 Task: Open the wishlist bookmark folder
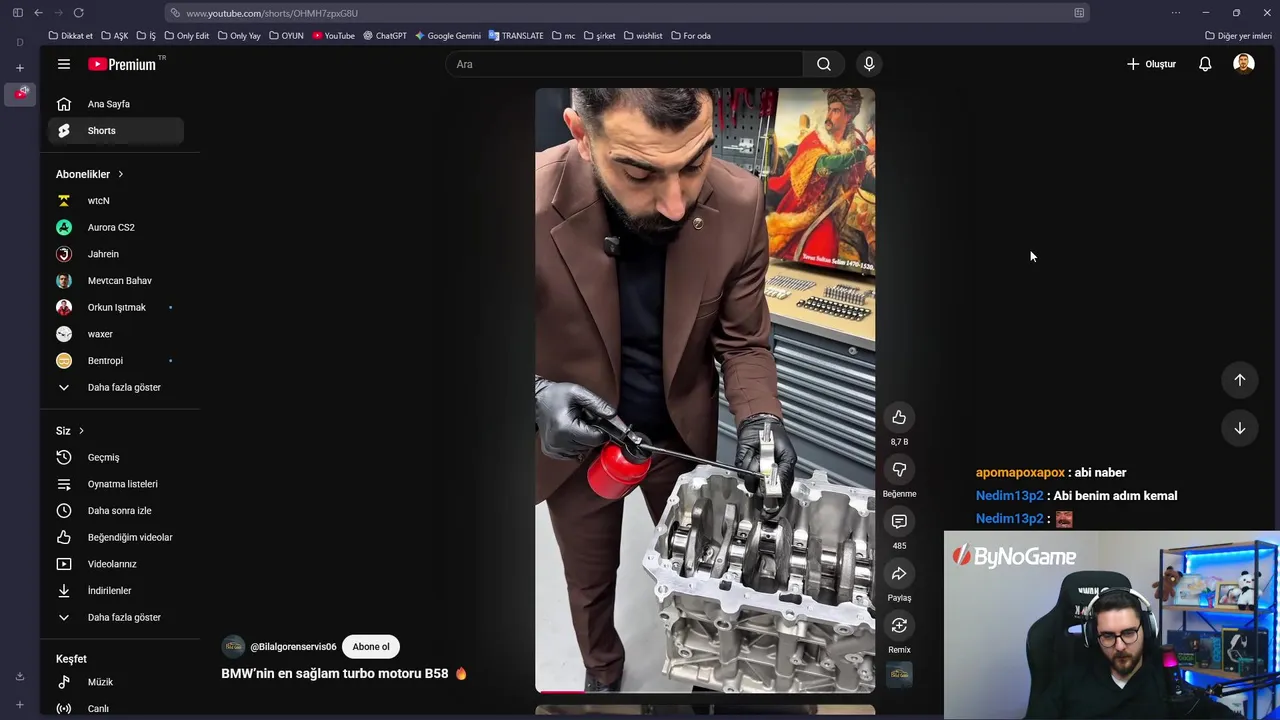pos(643,36)
